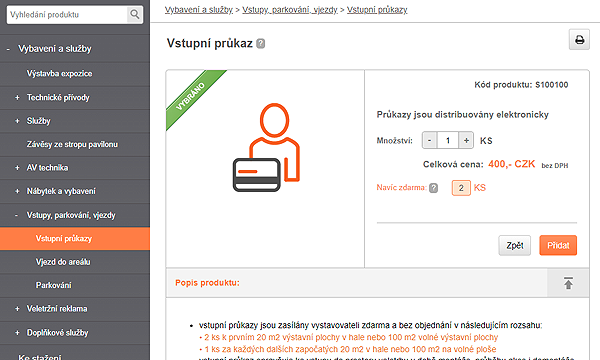Click the search magnifier icon

135,15
